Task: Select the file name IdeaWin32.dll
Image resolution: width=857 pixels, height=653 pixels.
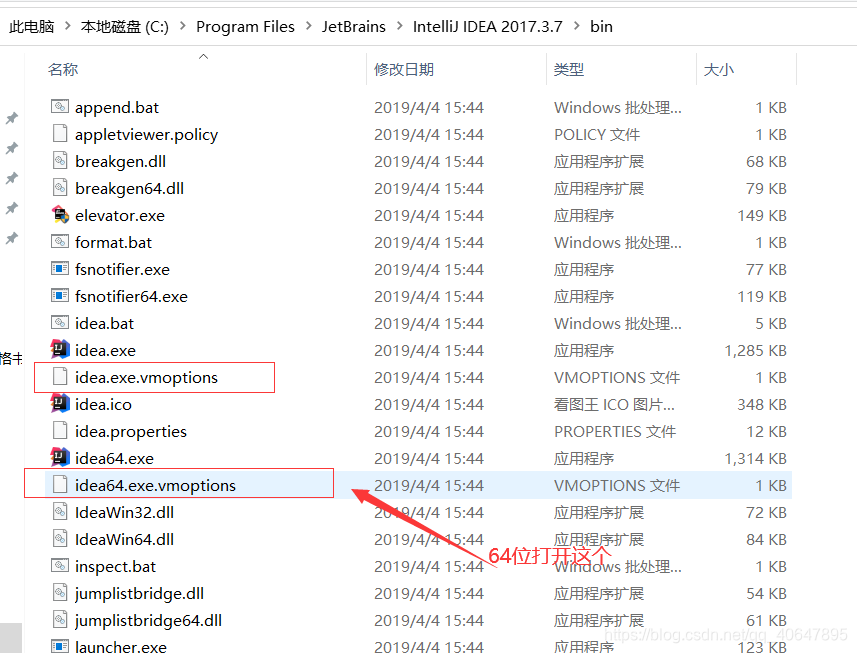Action: pyautogui.click(x=124, y=512)
